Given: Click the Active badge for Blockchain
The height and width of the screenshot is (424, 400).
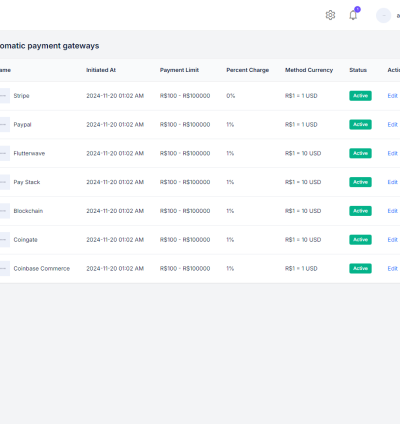Looking at the screenshot, I should tap(360, 211).
